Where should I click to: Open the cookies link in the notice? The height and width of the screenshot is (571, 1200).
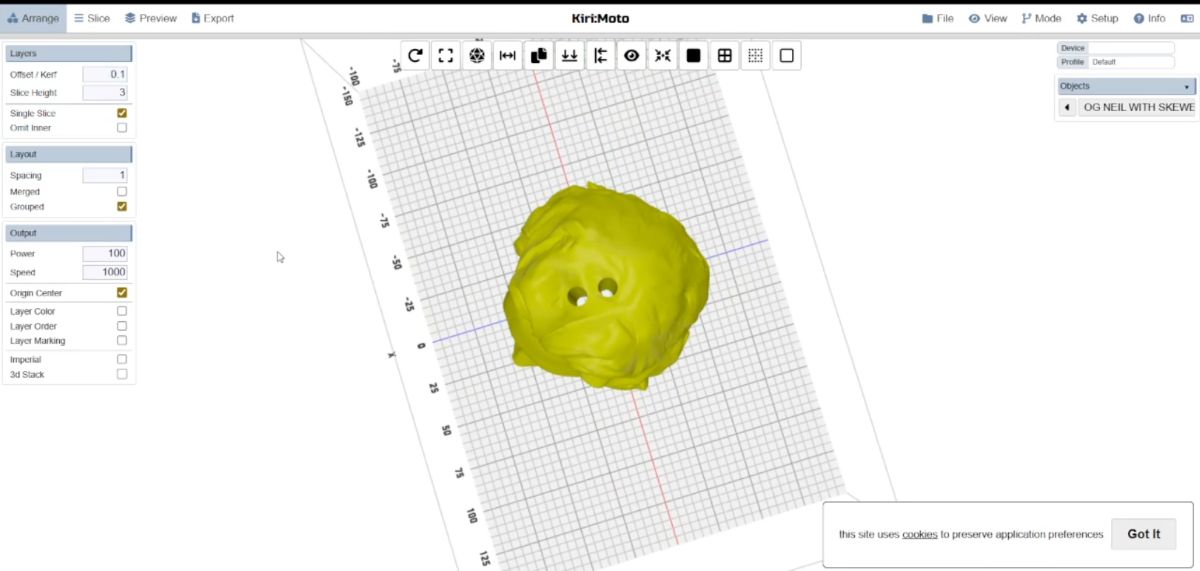coord(920,535)
